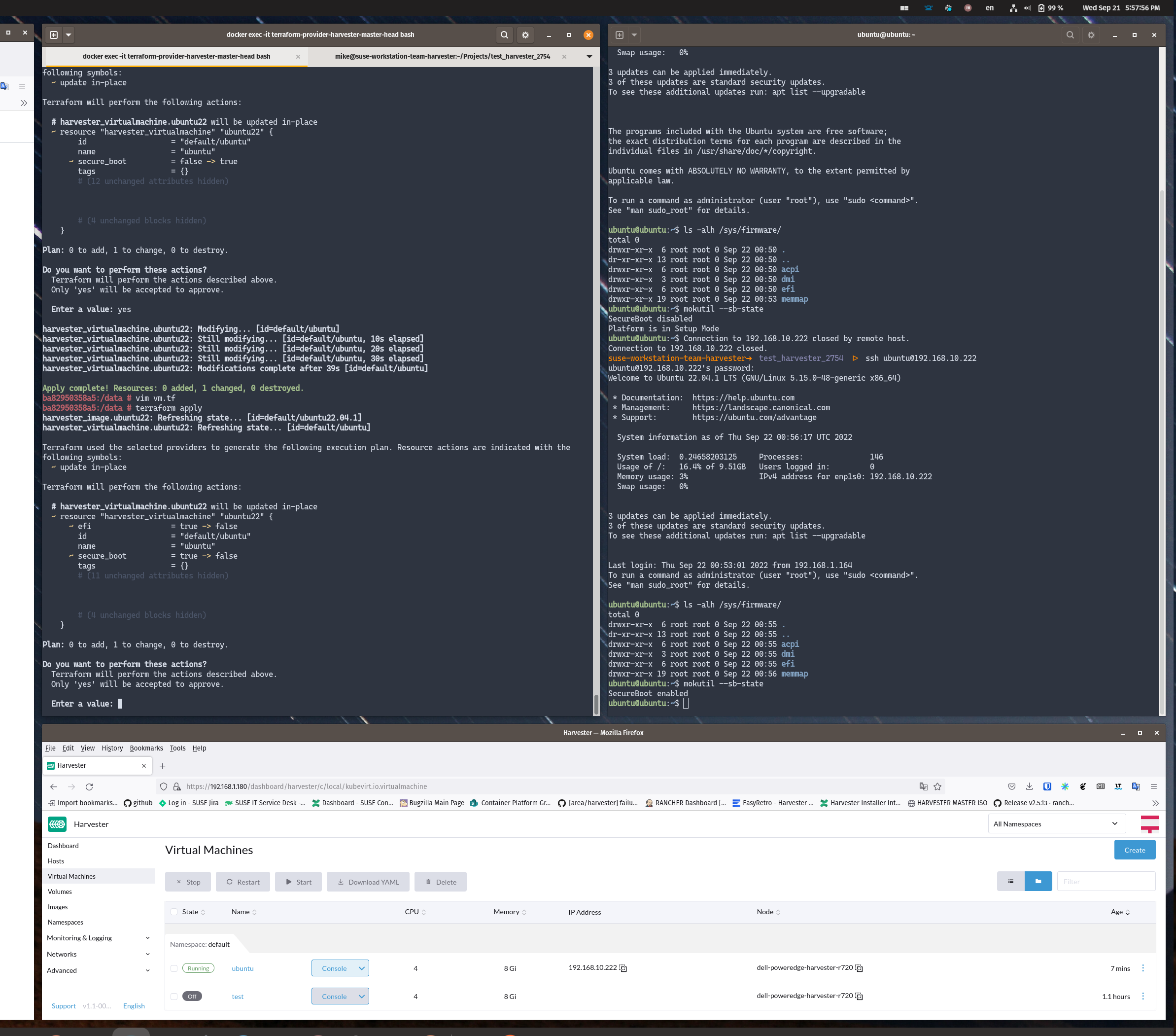Open the Tilix settings gear on the ubuntu terminal

tap(1090, 35)
